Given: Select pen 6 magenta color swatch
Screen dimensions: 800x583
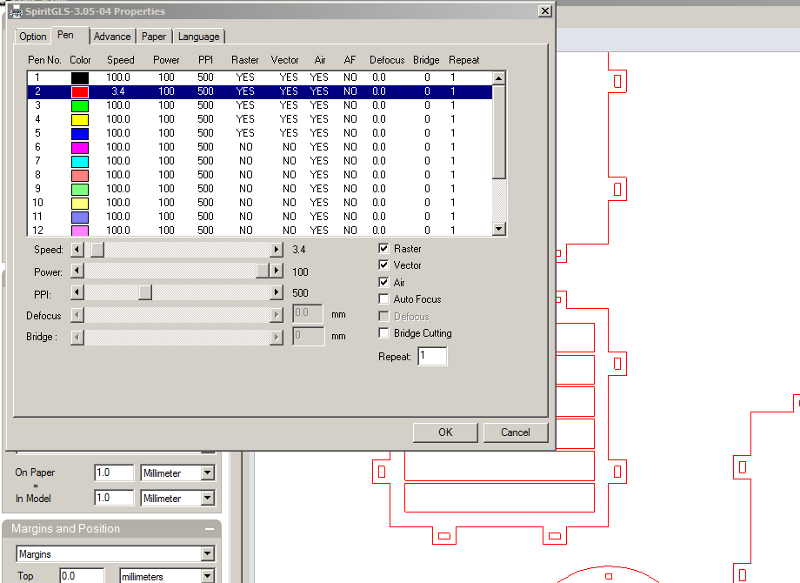Looking at the screenshot, I should point(80,147).
